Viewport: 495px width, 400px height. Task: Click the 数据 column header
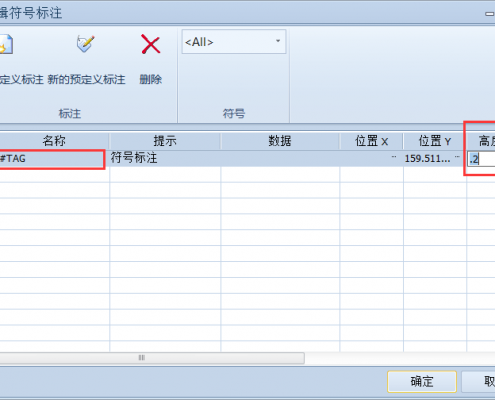pos(280,141)
